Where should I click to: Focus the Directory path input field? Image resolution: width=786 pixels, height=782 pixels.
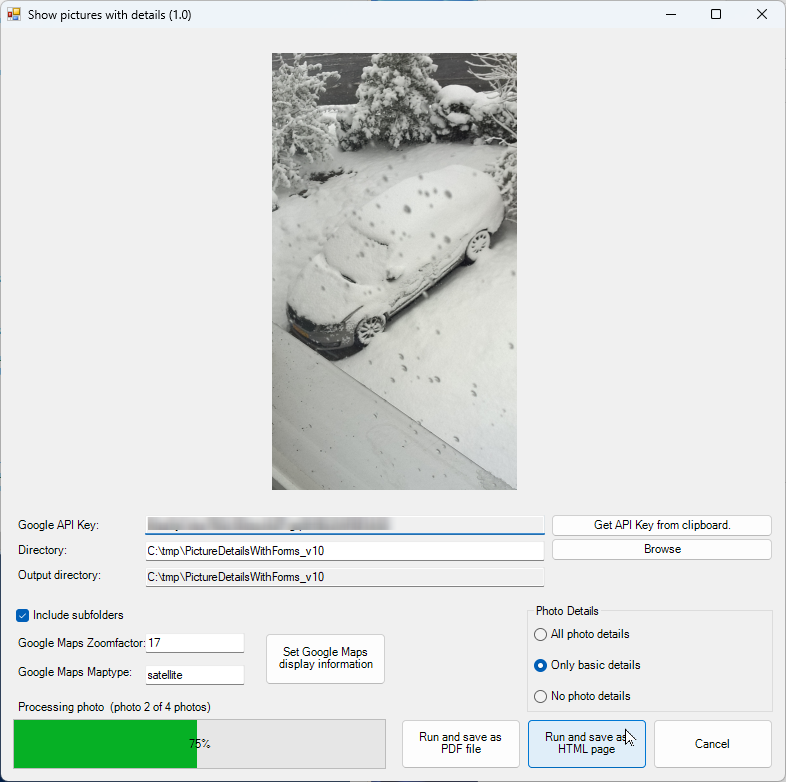click(x=344, y=550)
